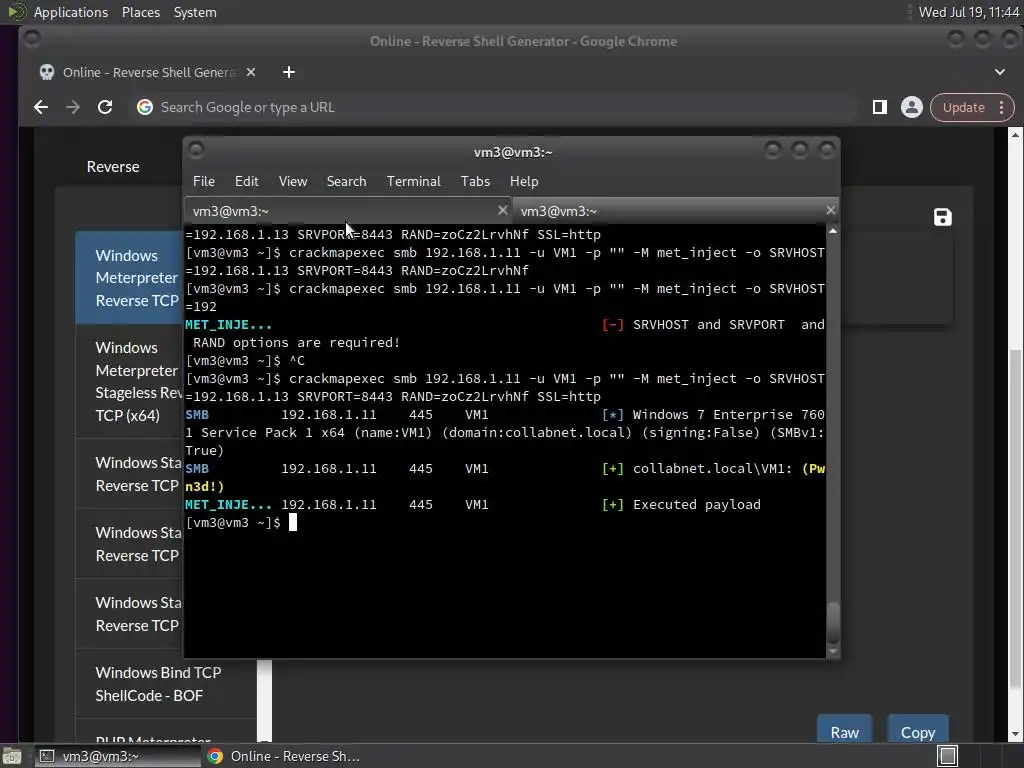1024x768 pixels.
Task: Click terminal scrollbar up arrow
Action: 833,231
